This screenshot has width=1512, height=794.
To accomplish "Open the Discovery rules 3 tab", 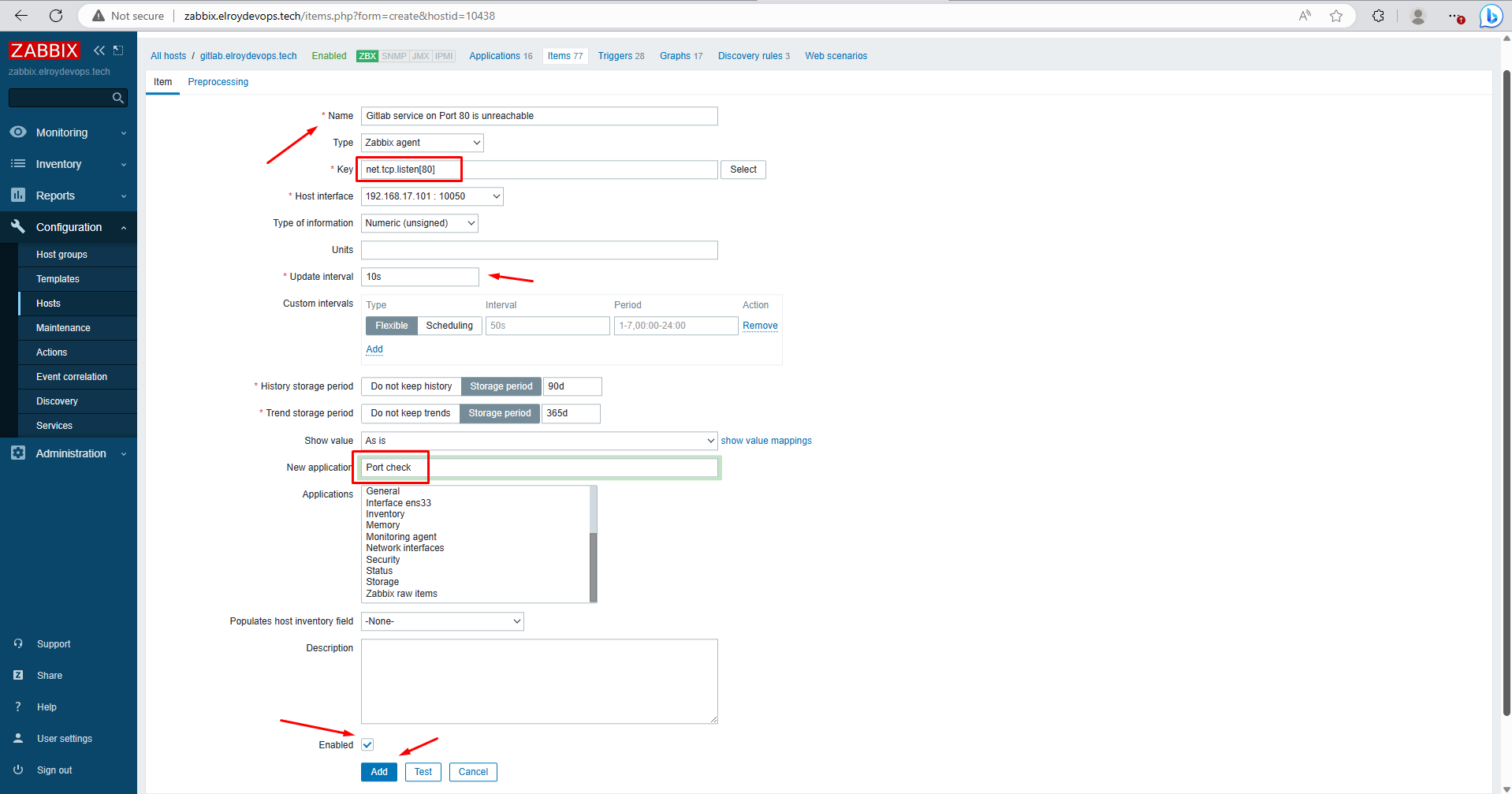I will 754,56.
